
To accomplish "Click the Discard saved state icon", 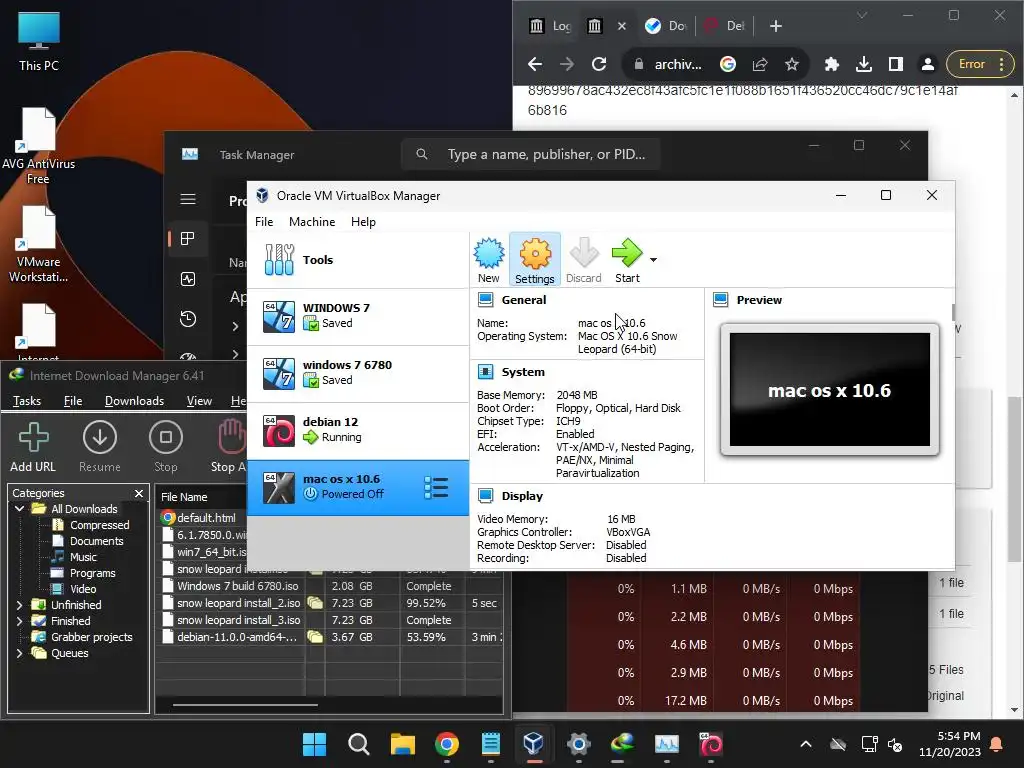I will coord(583,260).
